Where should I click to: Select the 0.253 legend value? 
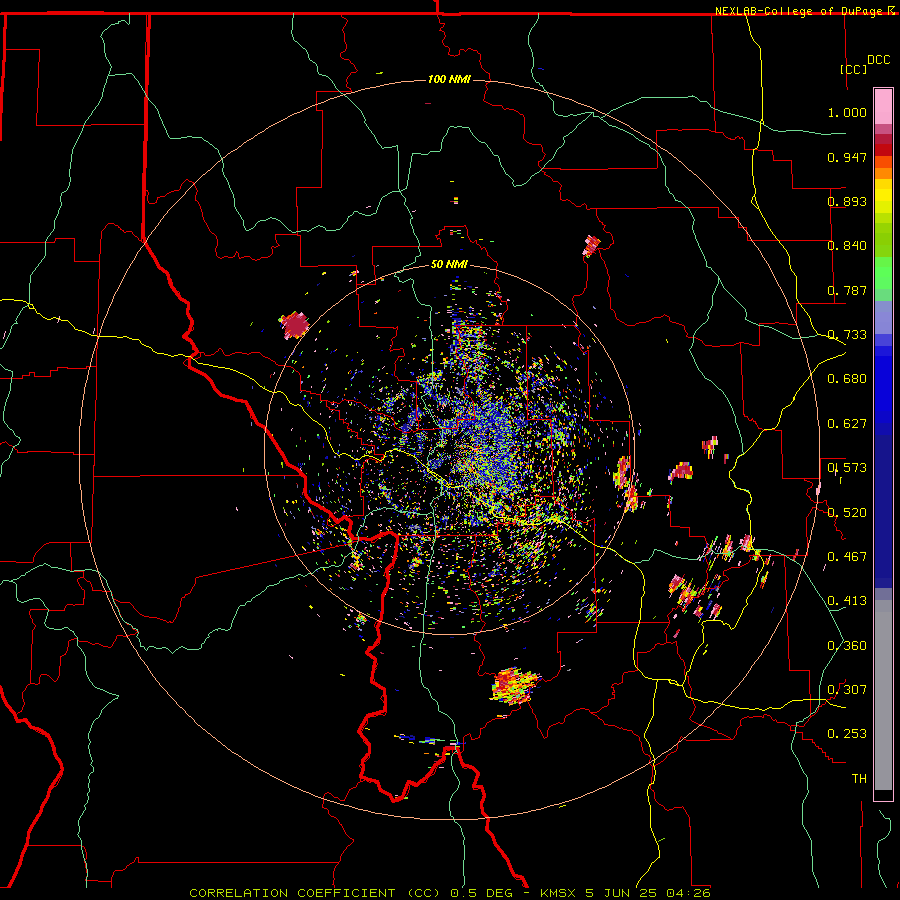pos(847,734)
